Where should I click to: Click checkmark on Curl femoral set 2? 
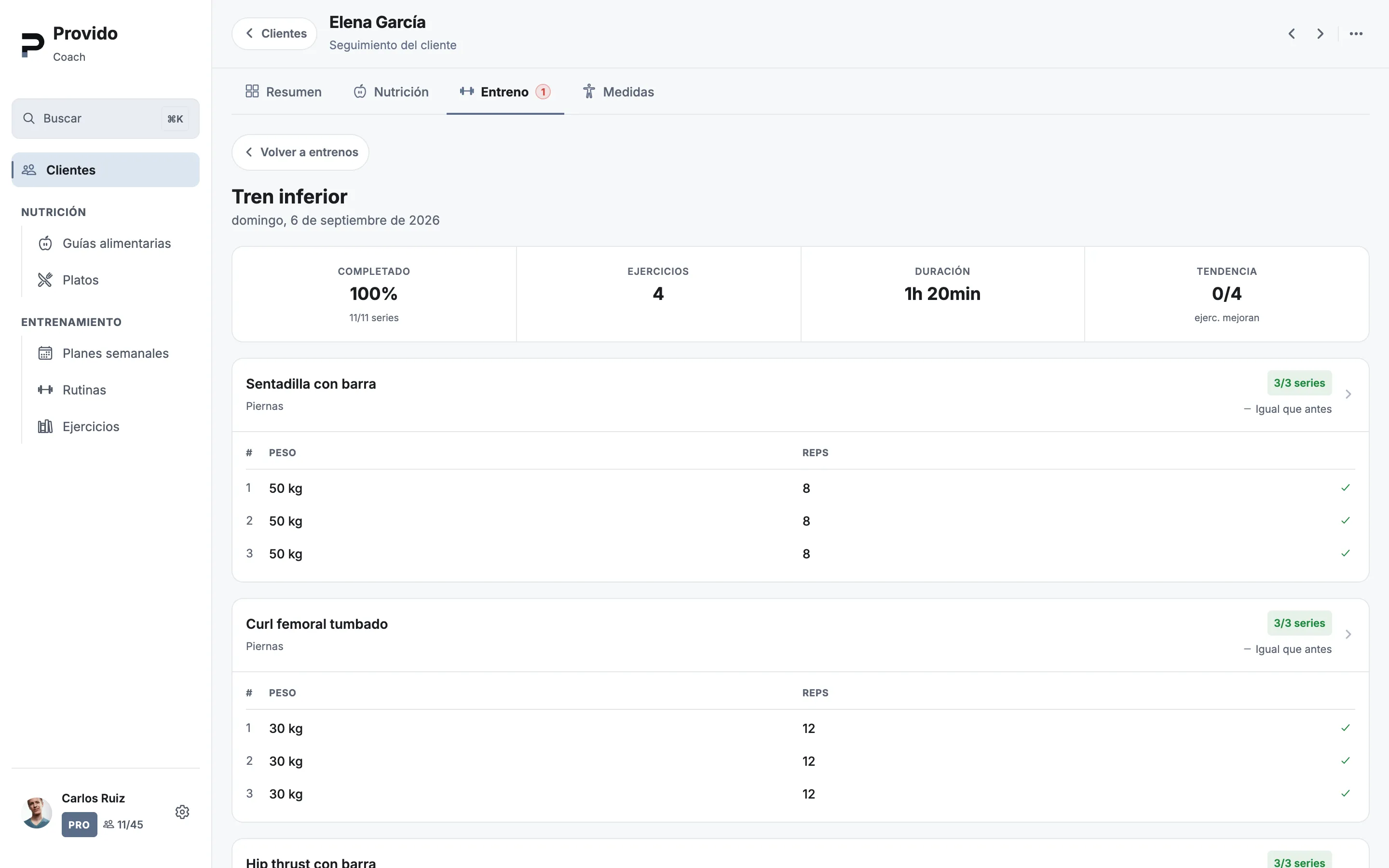(1346, 760)
